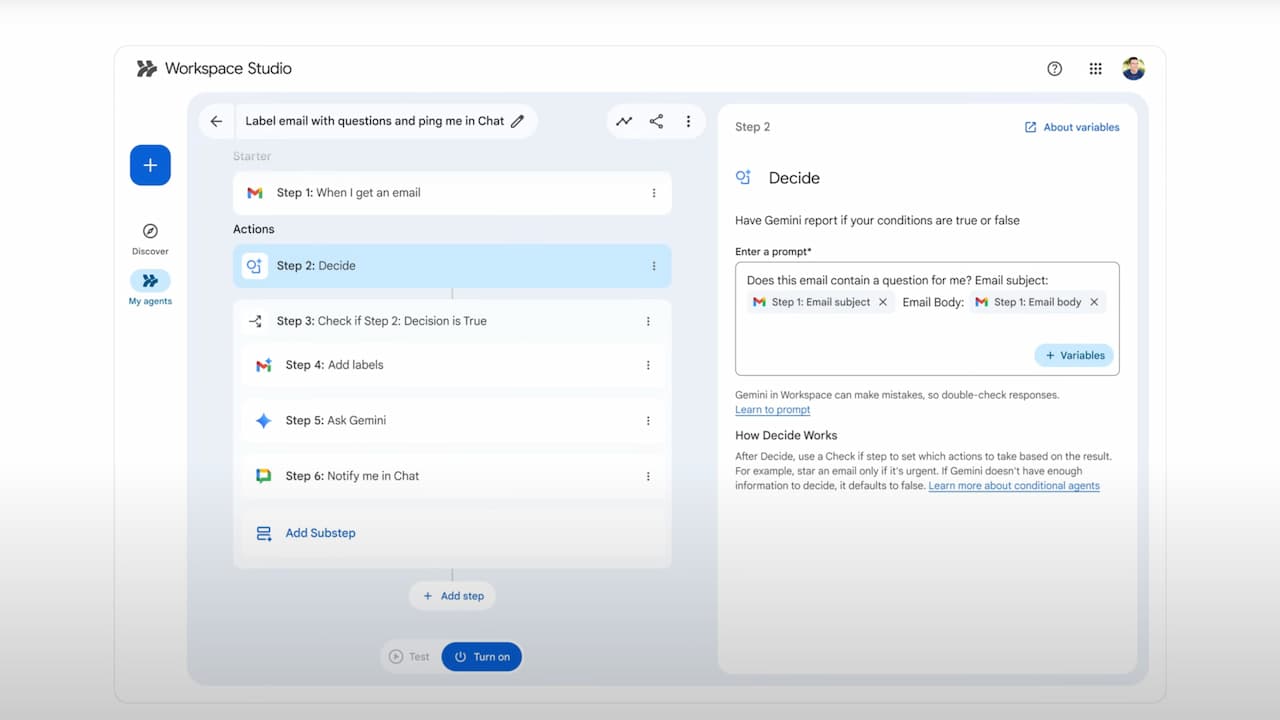Image resolution: width=1280 pixels, height=720 pixels.
Task: Click the user profile avatar
Action: [x=1133, y=69]
